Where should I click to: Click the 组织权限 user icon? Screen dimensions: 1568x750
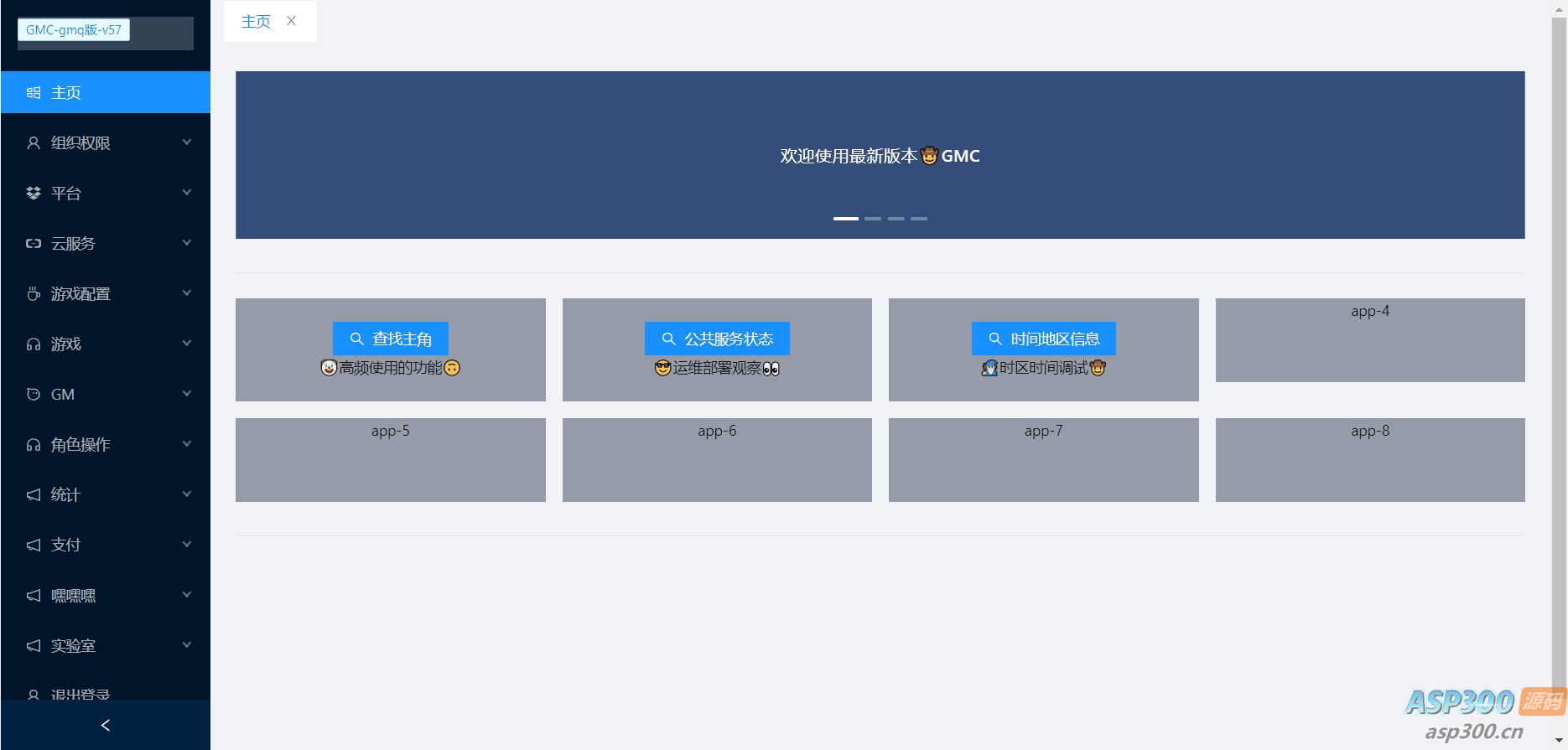pyautogui.click(x=34, y=143)
